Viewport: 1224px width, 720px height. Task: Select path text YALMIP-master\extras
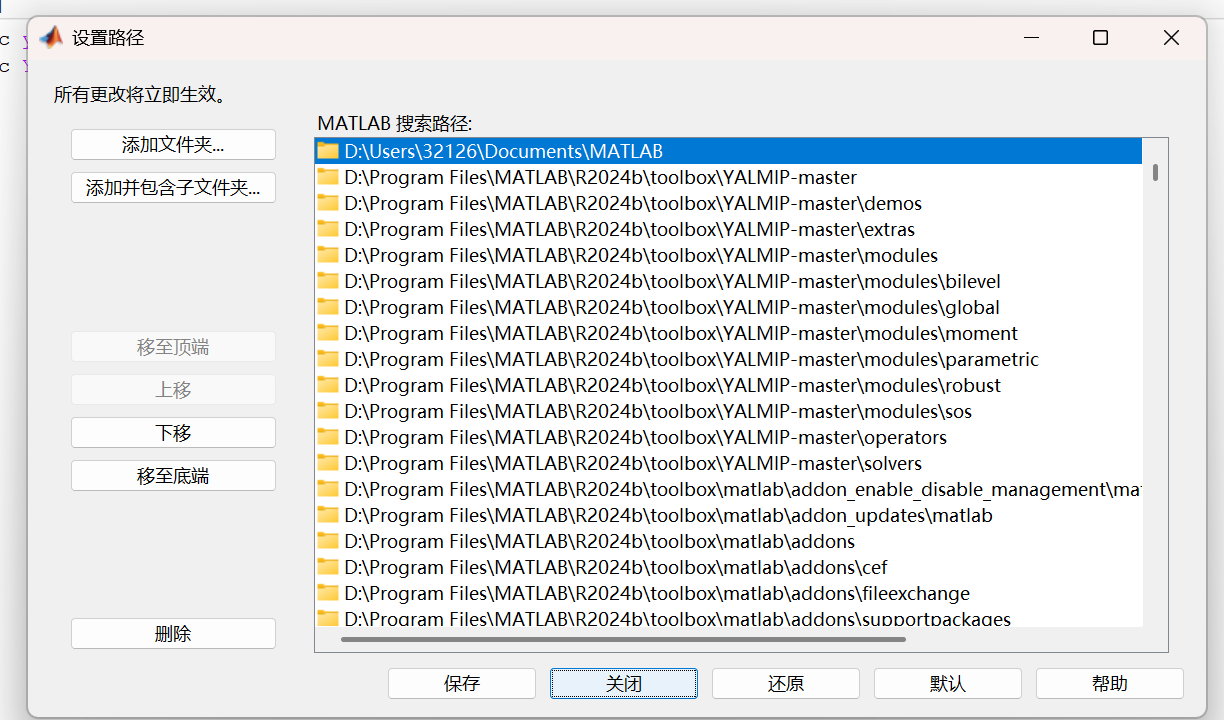tap(630, 229)
